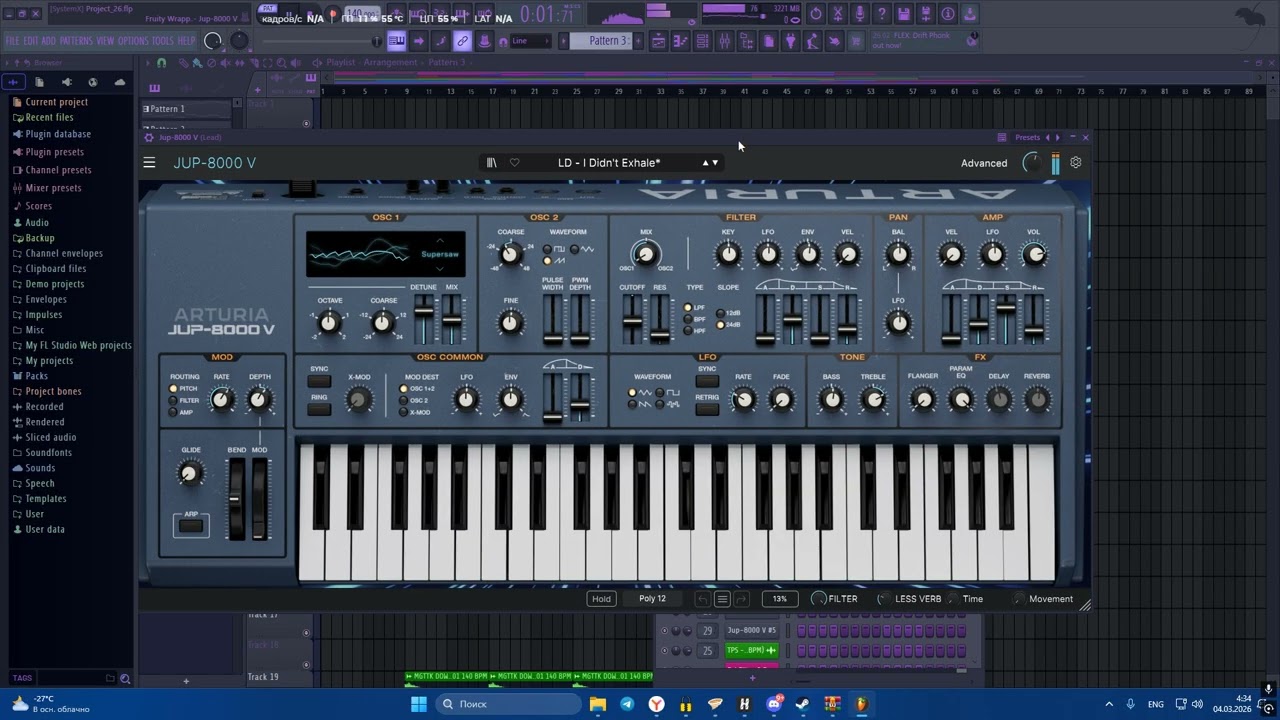Open the Telegram taskbar icon
Screen dimensions: 1280x720
click(x=627, y=704)
